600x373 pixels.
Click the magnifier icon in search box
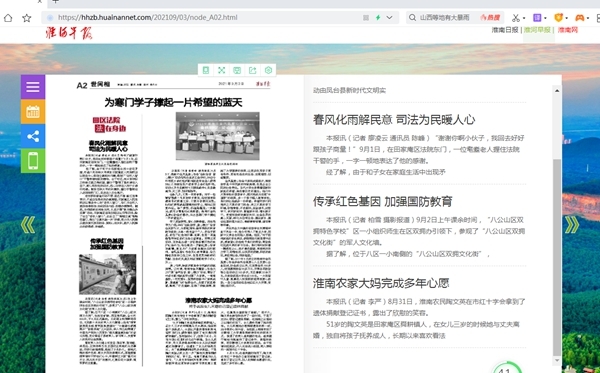[412, 18]
